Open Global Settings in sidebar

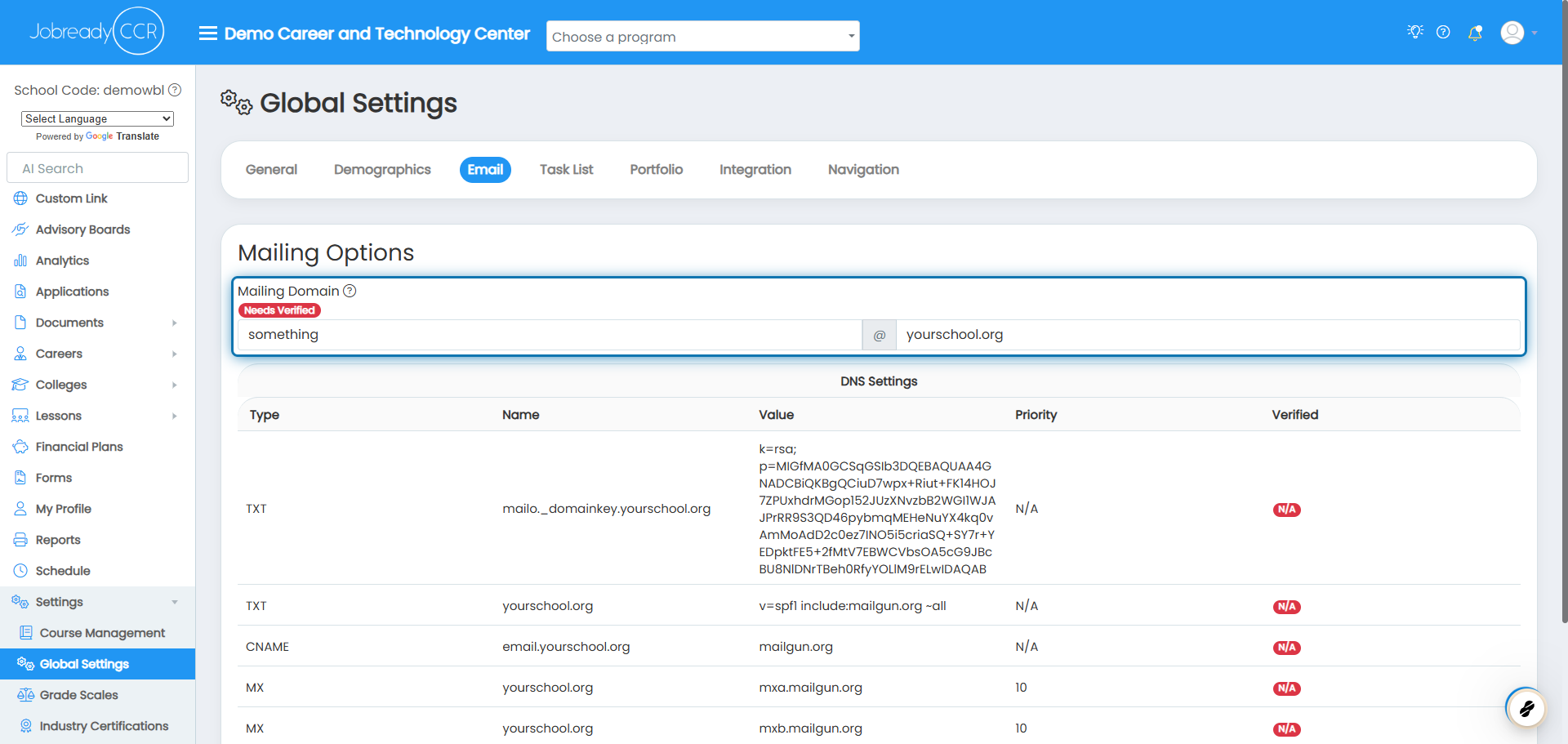97,664
